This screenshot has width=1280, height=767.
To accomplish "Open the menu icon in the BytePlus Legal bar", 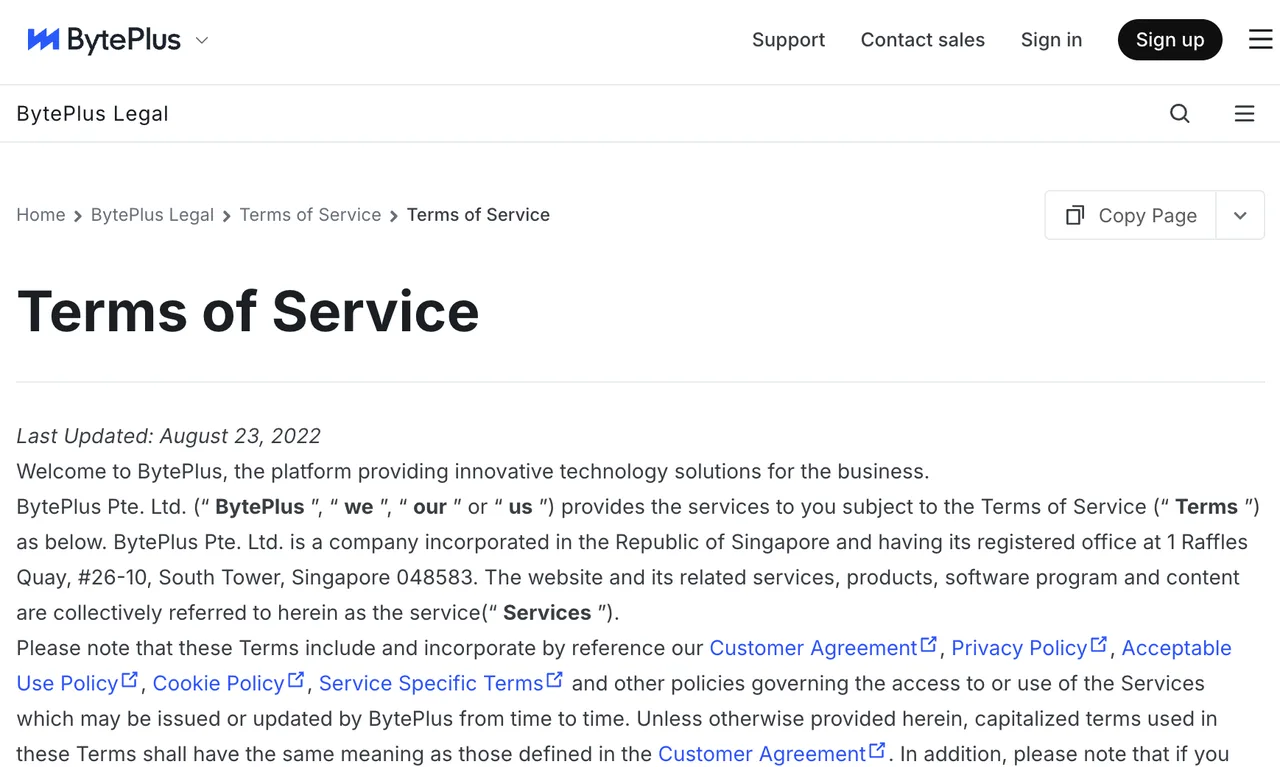I will pos(1244,114).
